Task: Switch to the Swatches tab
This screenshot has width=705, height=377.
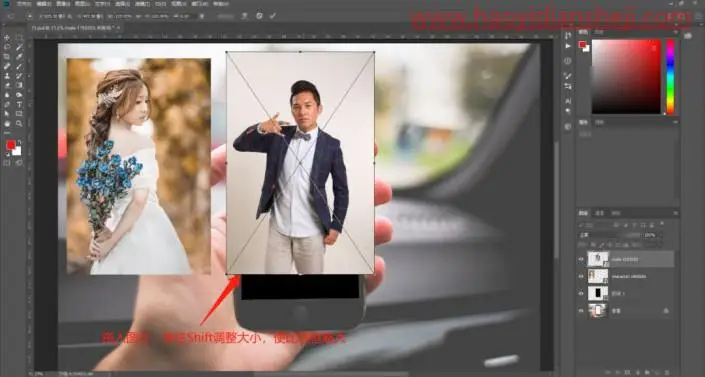Action: (599, 32)
